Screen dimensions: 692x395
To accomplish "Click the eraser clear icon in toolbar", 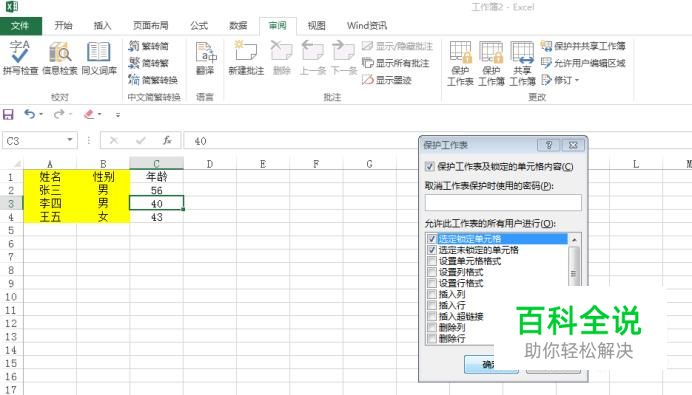I will tap(89, 114).
